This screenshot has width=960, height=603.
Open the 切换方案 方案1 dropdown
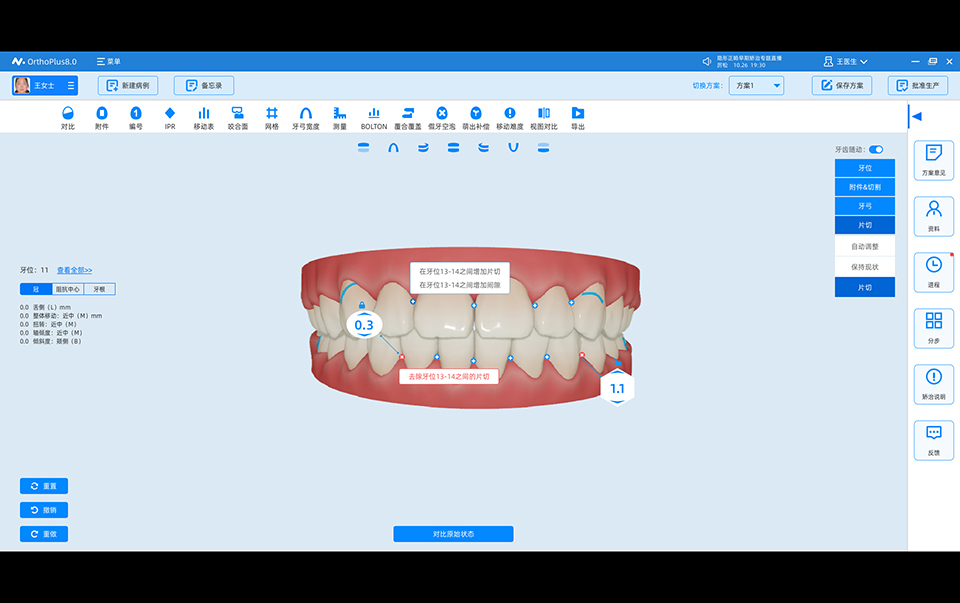(756, 86)
